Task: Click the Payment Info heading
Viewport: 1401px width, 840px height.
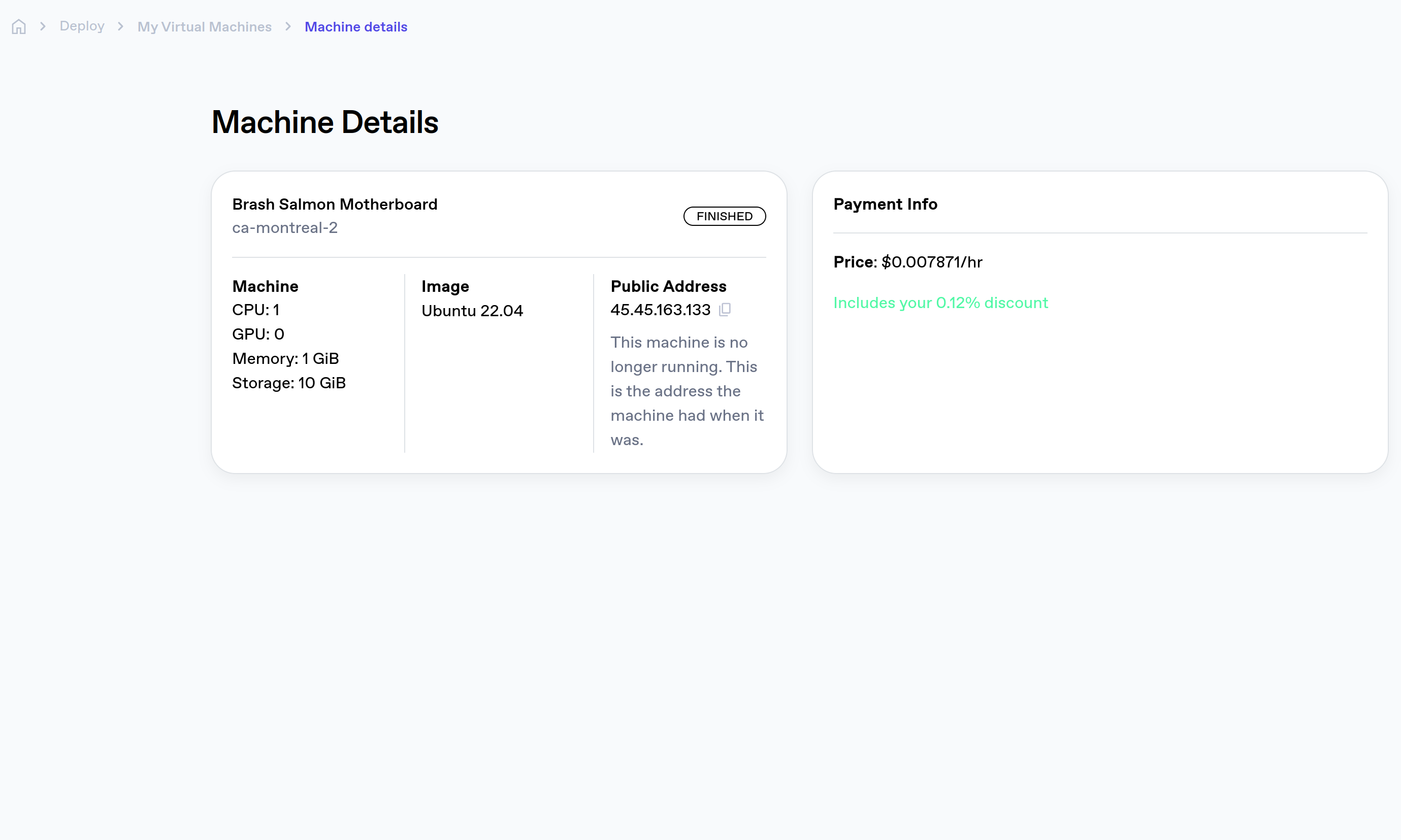Action: coord(885,205)
